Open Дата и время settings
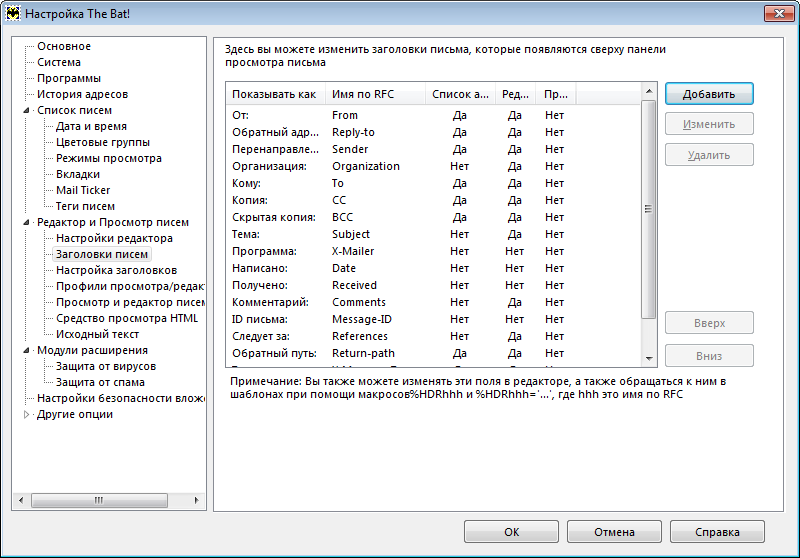Image resolution: width=800 pixels, height=558 pixels. tap(91, 126)
